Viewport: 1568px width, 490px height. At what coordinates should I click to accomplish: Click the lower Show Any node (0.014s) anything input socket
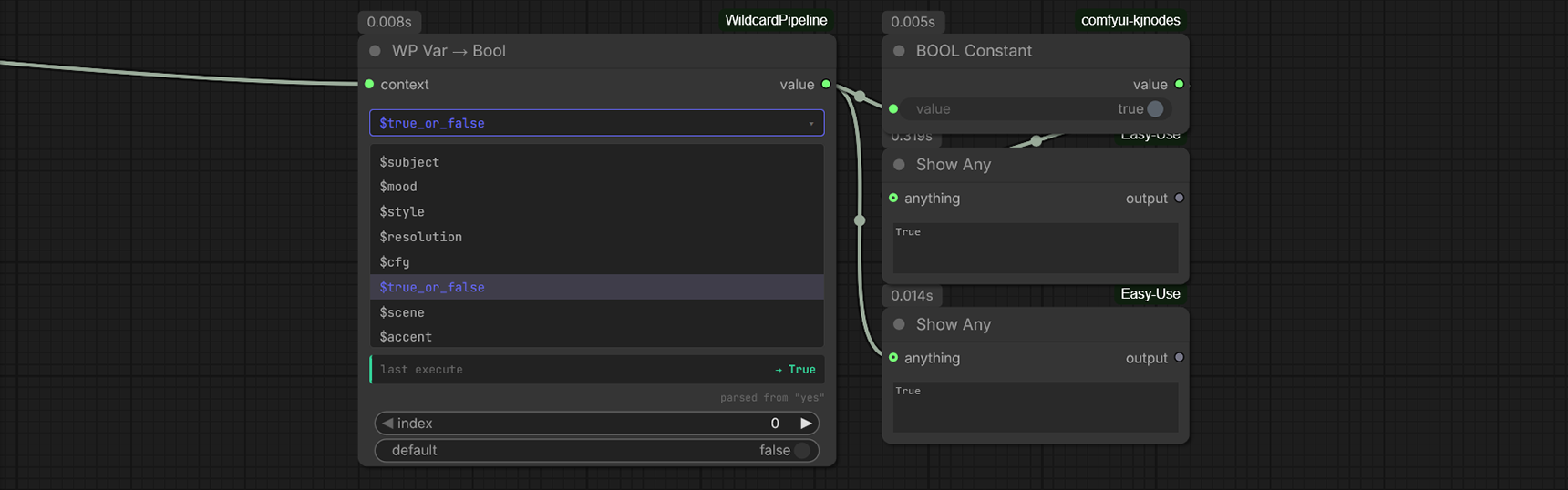(893, 358)
